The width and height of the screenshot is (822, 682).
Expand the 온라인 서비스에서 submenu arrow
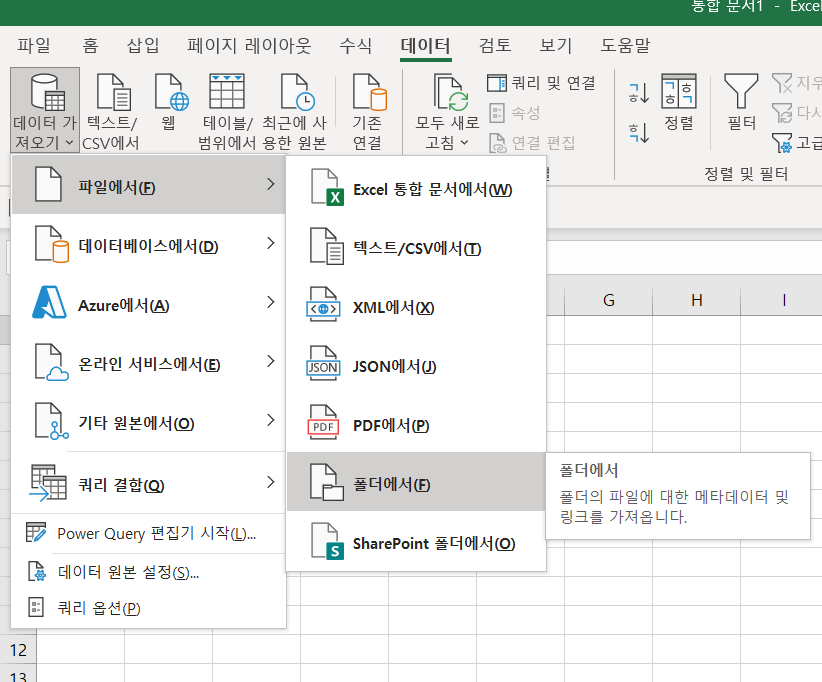tap(271, 361)
